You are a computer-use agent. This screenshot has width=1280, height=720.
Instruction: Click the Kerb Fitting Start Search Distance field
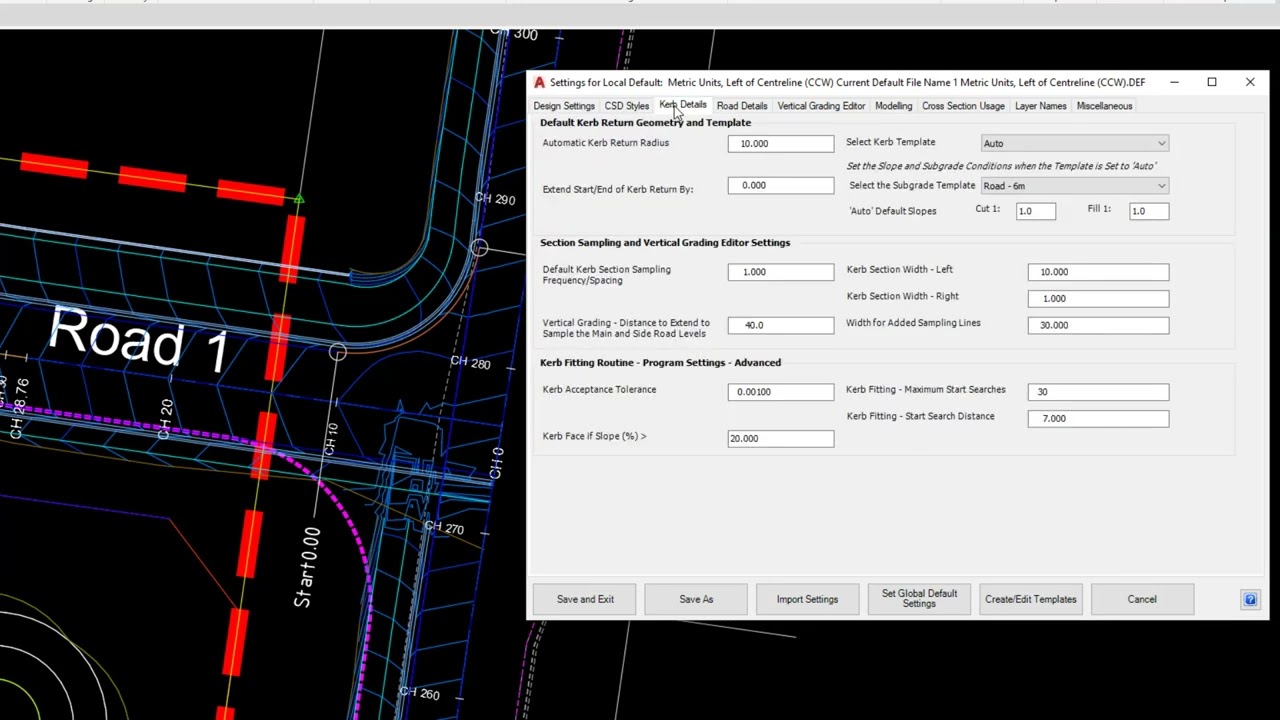click(x=1098, y=418)
